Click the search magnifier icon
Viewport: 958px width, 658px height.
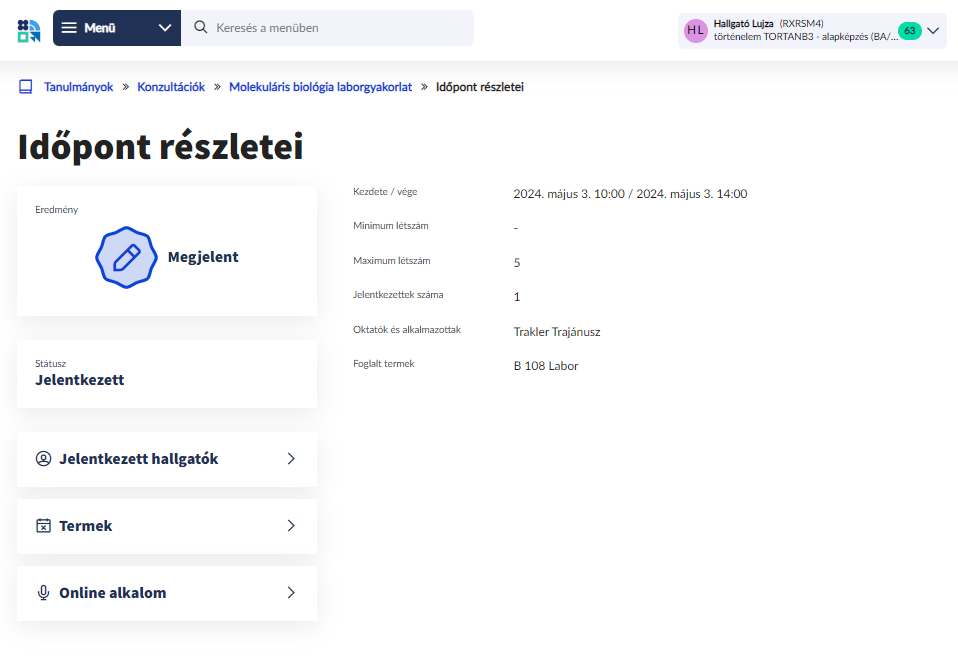tap(200, 28)
